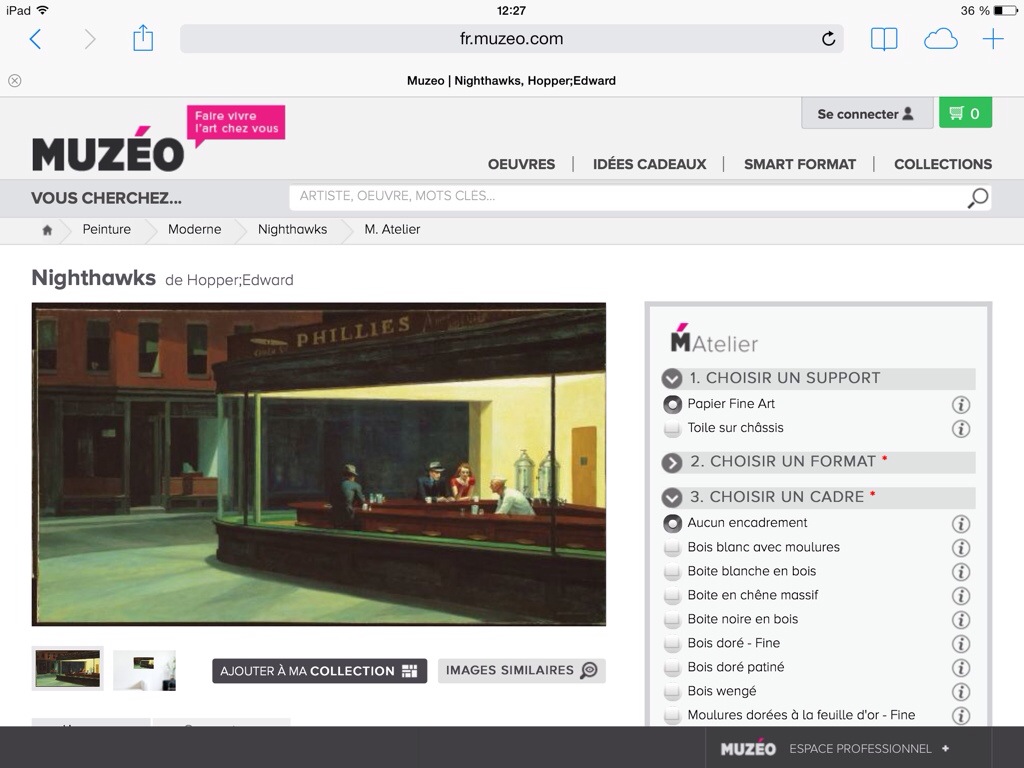Screen dimensions: 1024x768
Task: Open Safari bookmarks book icon
Action: [x=884, y=39]
